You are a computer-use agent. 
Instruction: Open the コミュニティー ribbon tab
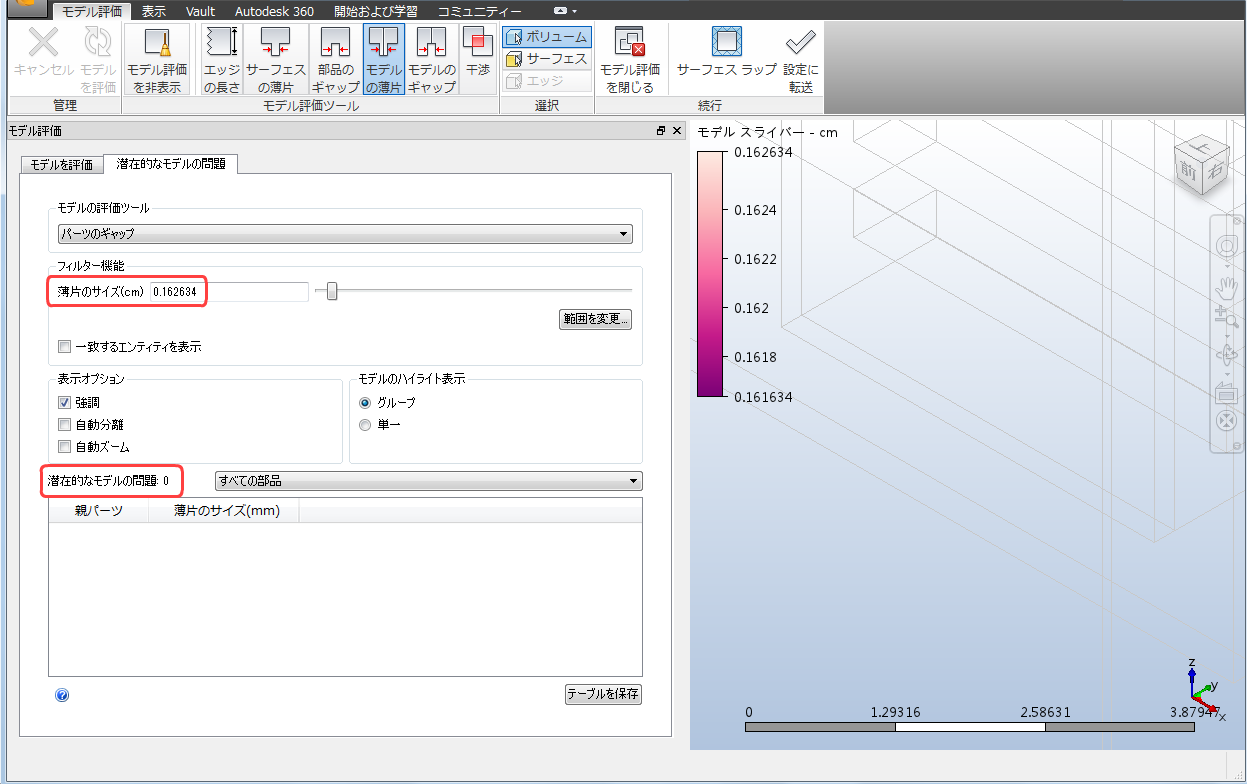point(479,12)
